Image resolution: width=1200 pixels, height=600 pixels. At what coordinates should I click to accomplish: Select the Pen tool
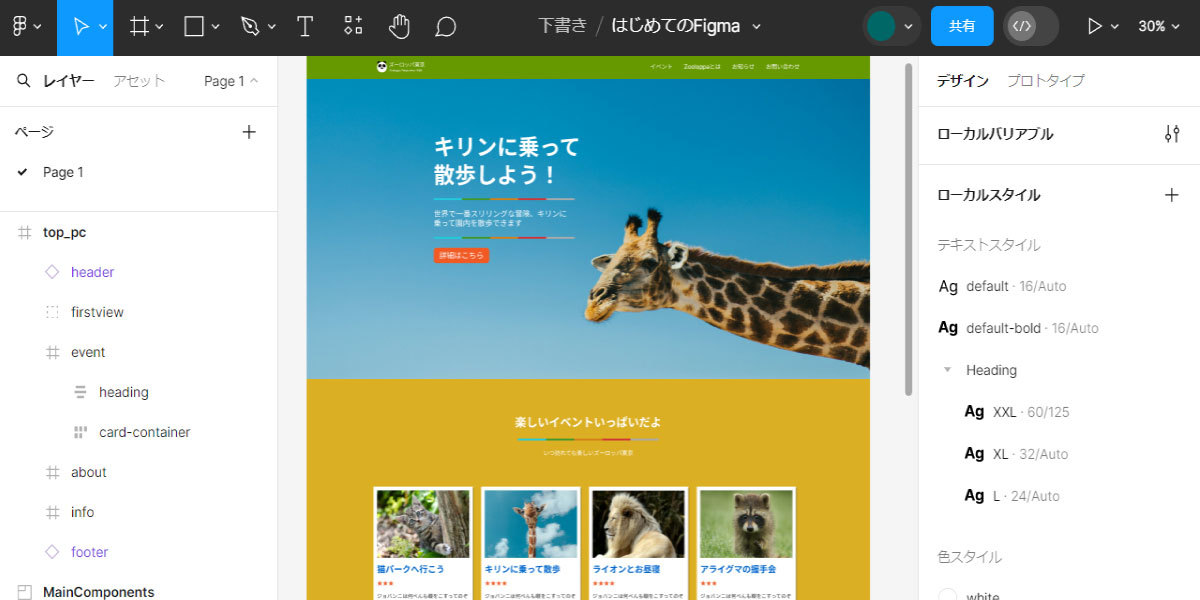coord(250,27)
